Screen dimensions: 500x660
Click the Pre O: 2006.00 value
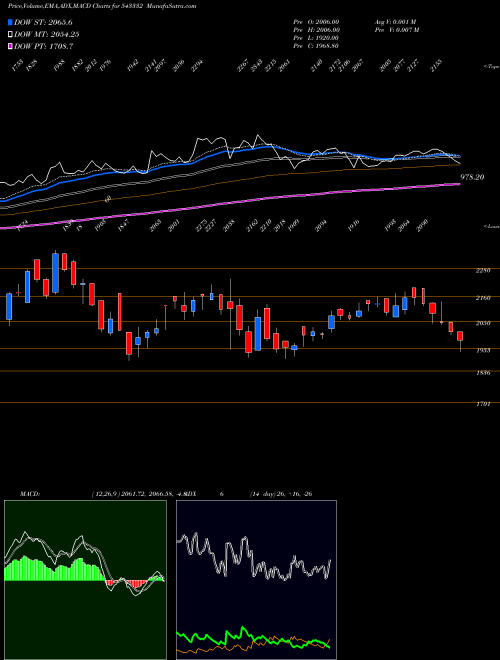click(x=316, y=22)
